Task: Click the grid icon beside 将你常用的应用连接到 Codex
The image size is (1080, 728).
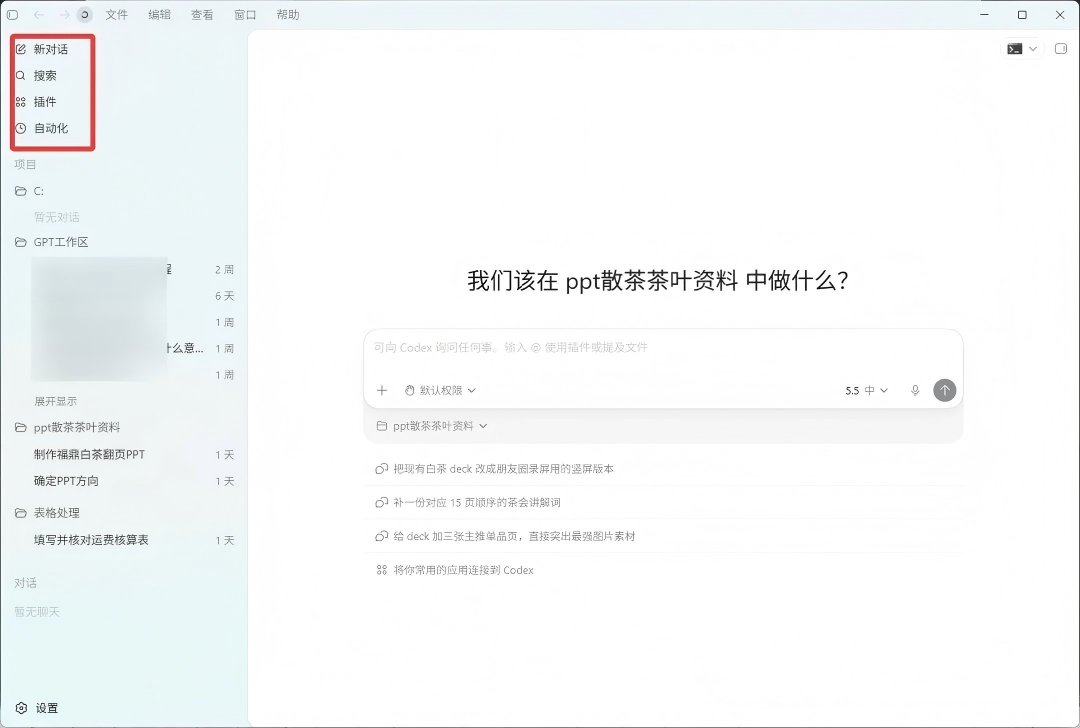Action: pos(382,570)
